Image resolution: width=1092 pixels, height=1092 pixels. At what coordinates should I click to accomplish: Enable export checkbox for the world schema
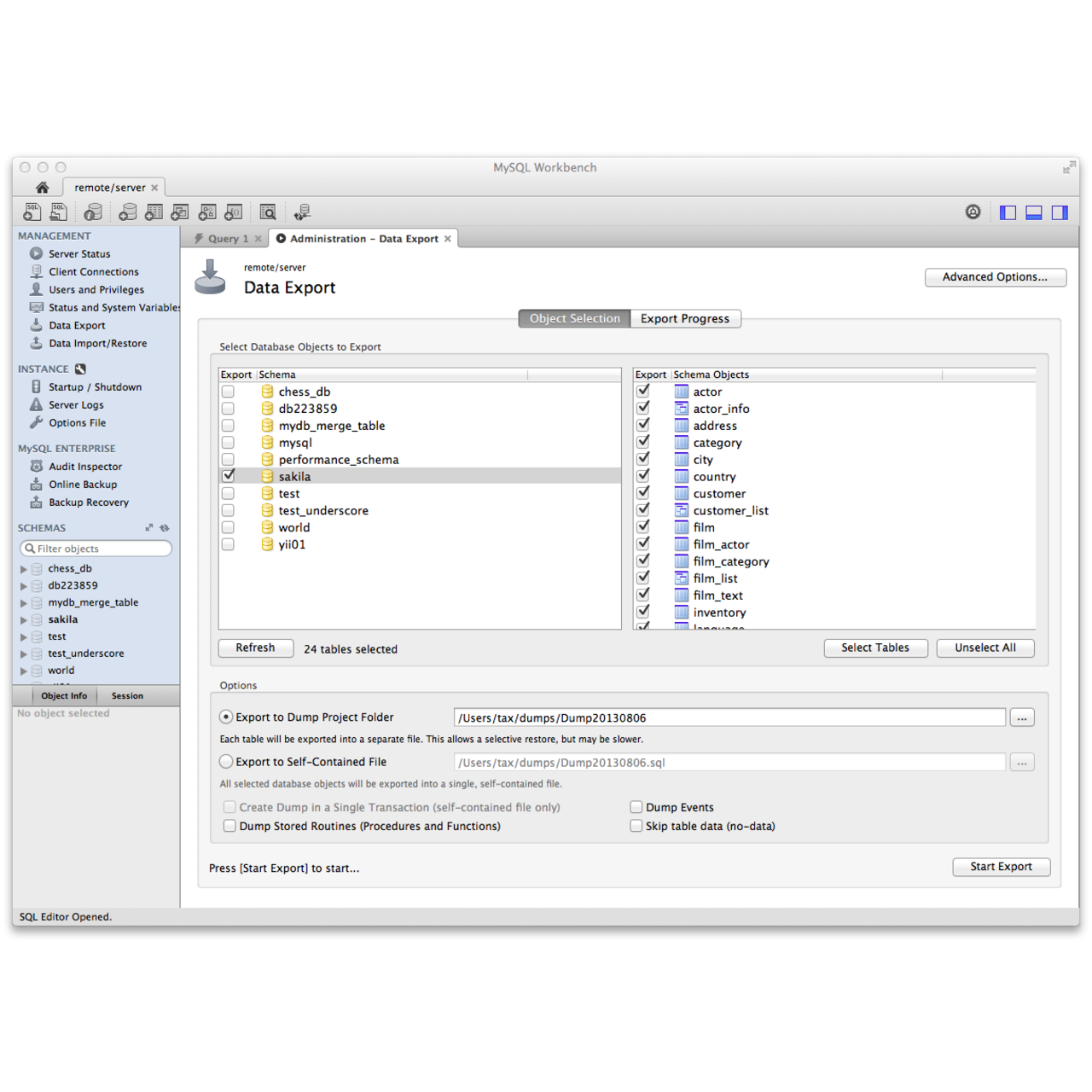point(228,527)
